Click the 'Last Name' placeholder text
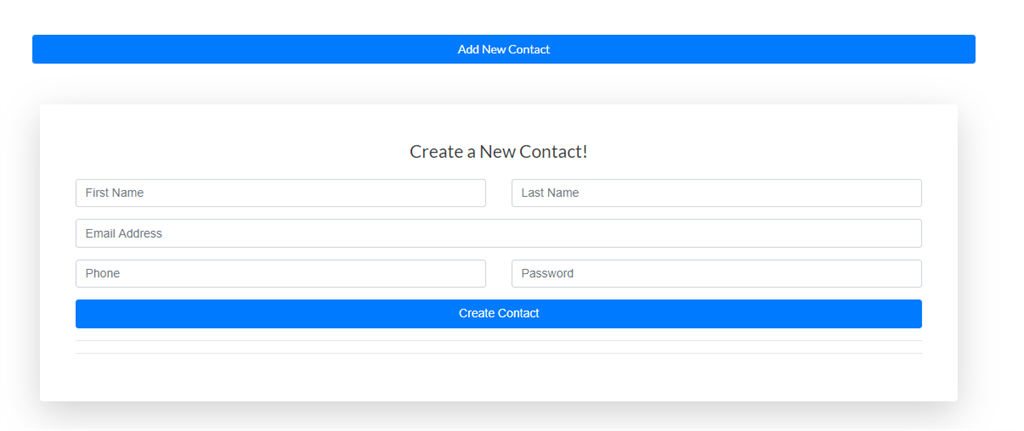Viewport: 1024px width, 431px height. coord(550,193)
